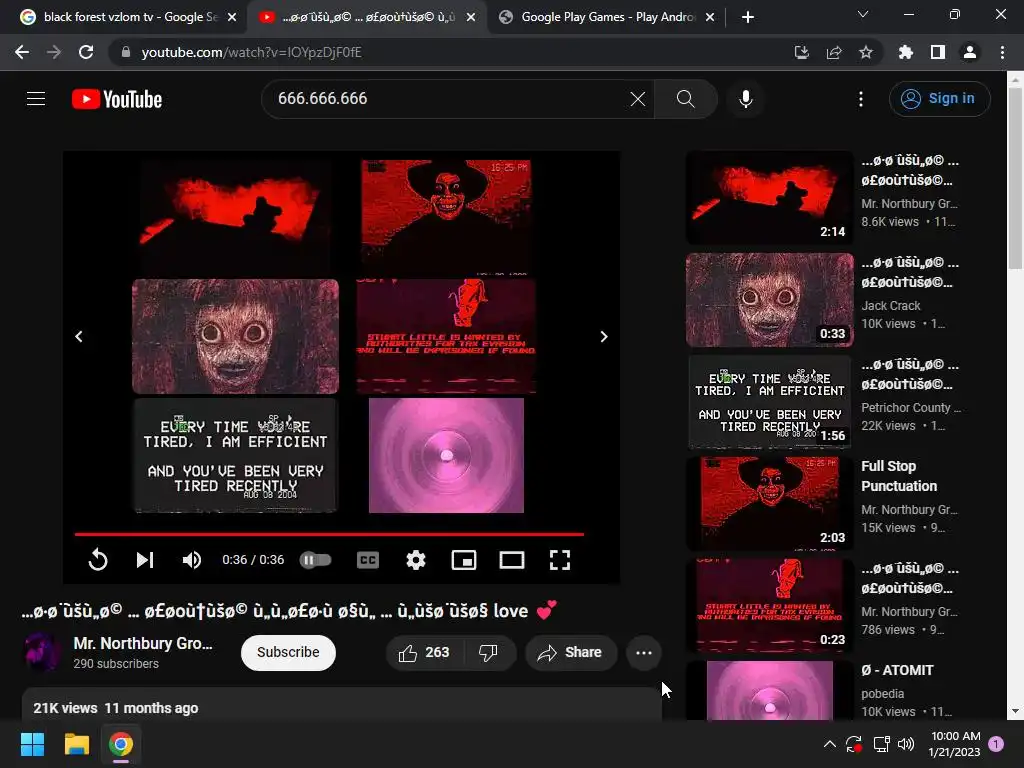Viewport: 1024px width, 768px height.
Task: Open Mr. Northbury Gro... channel name
Action: 143,643
